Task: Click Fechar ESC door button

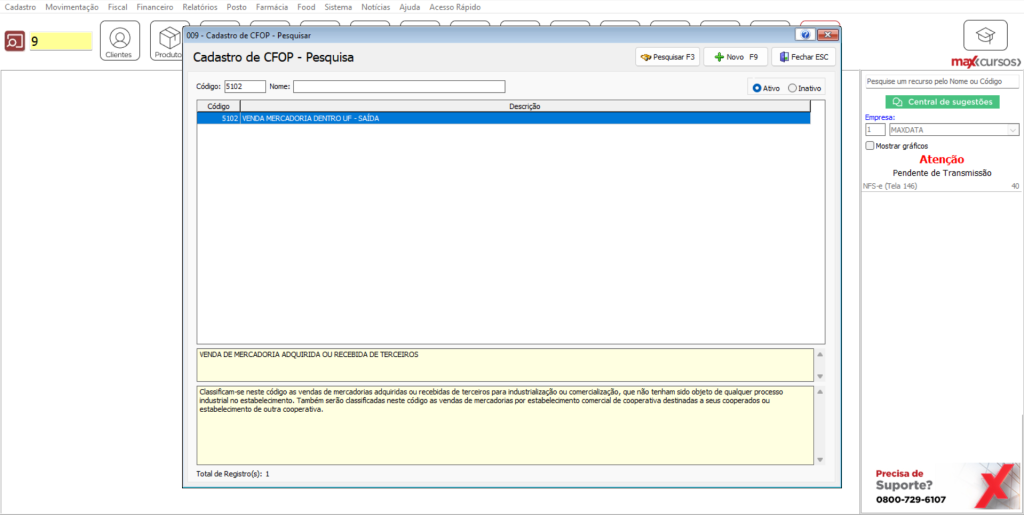Action: (x=803, y=57)
